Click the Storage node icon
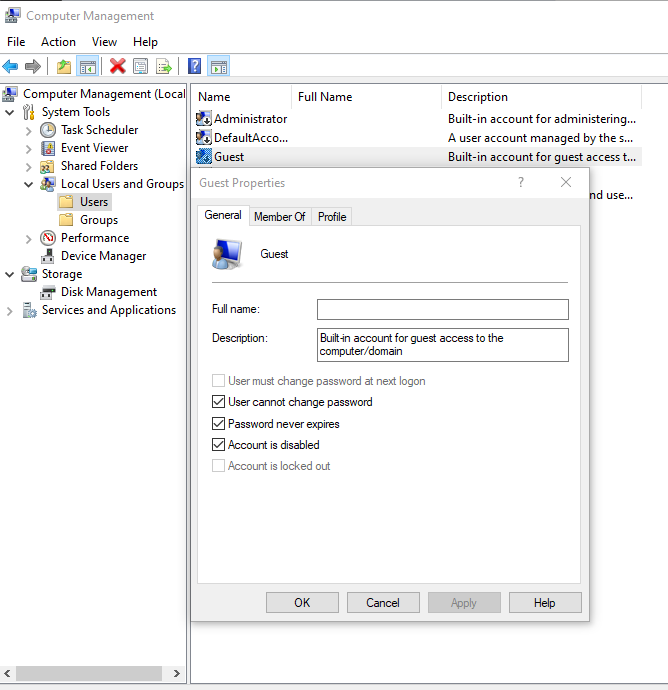Screen dimensions: 668x690 pyautogui.click(x=29, y=274)
